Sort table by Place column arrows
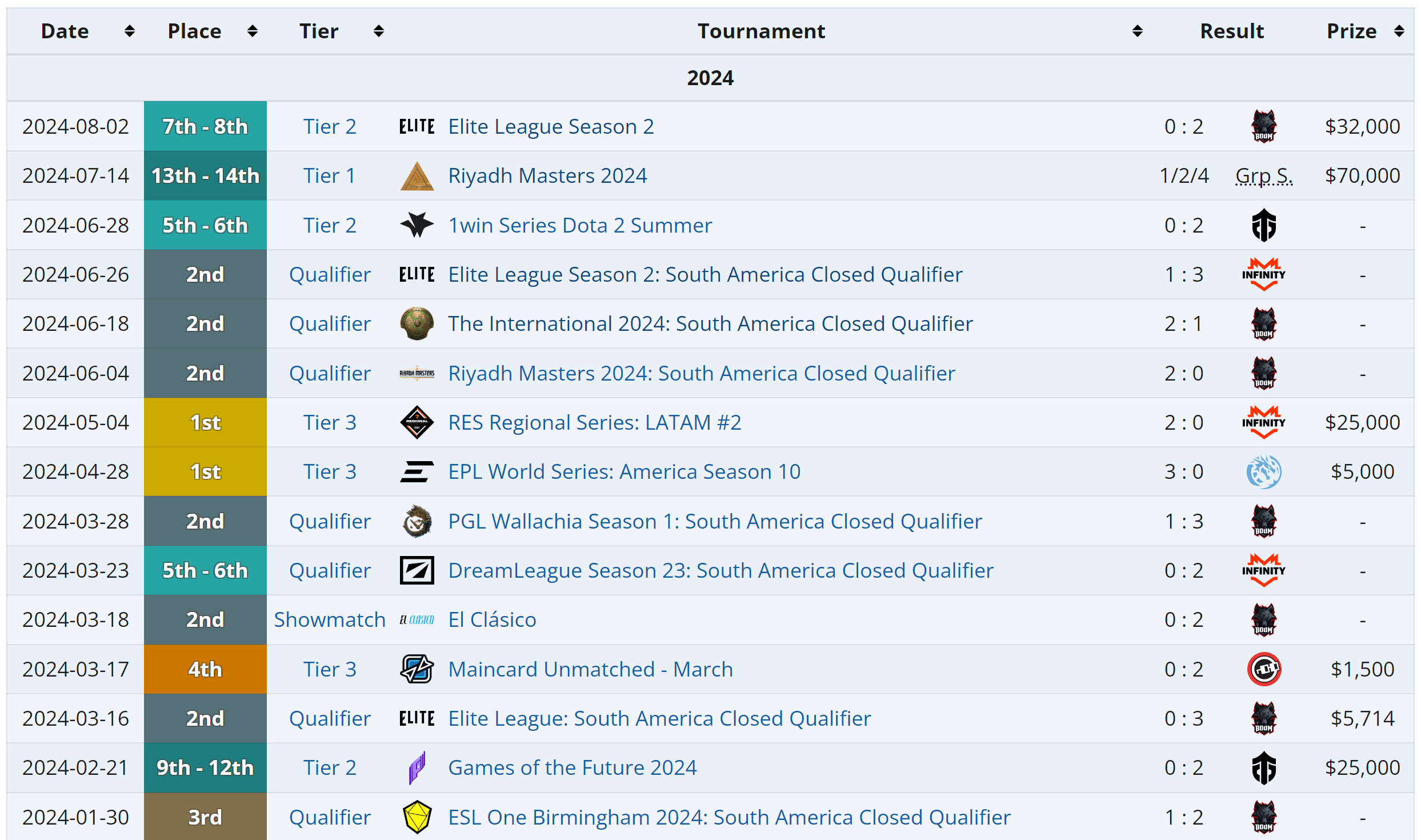Screen dimensions: 1421x840 tap(252, 31)
